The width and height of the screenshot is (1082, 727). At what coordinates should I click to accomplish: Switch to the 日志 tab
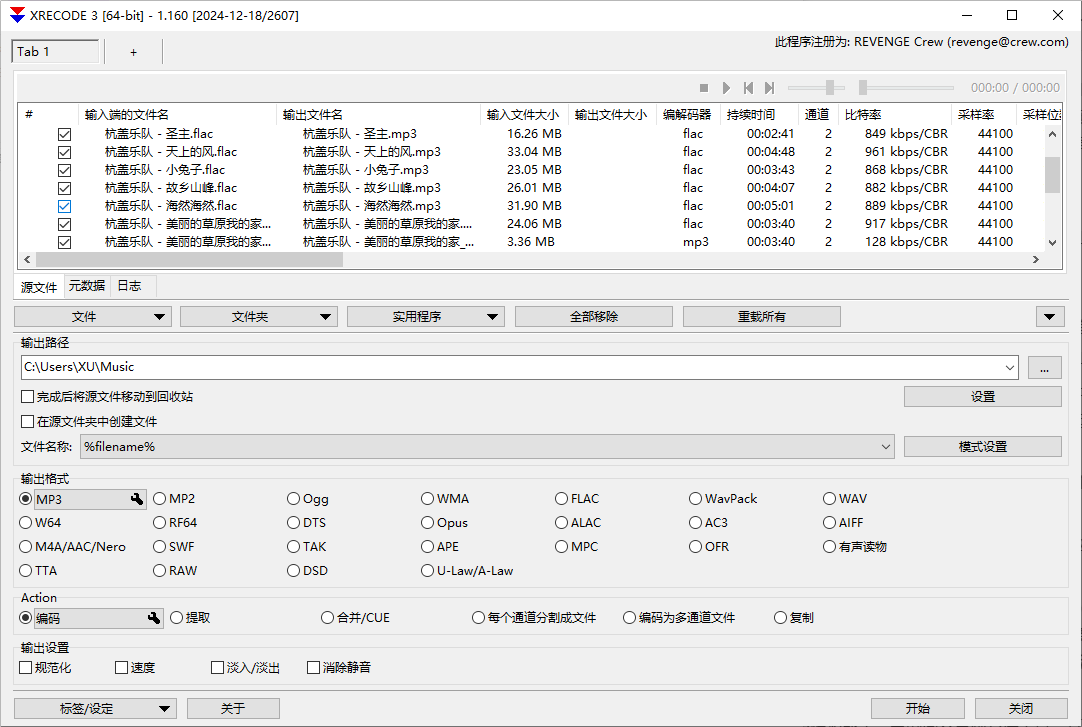(x=129, y=286)
